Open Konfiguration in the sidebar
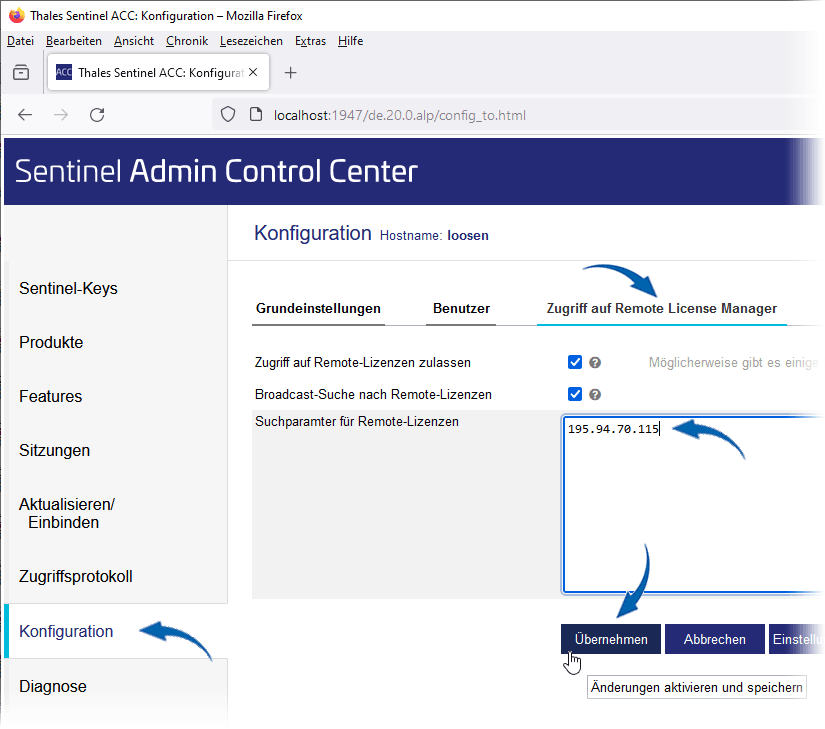825x729 pixels. 66,631
